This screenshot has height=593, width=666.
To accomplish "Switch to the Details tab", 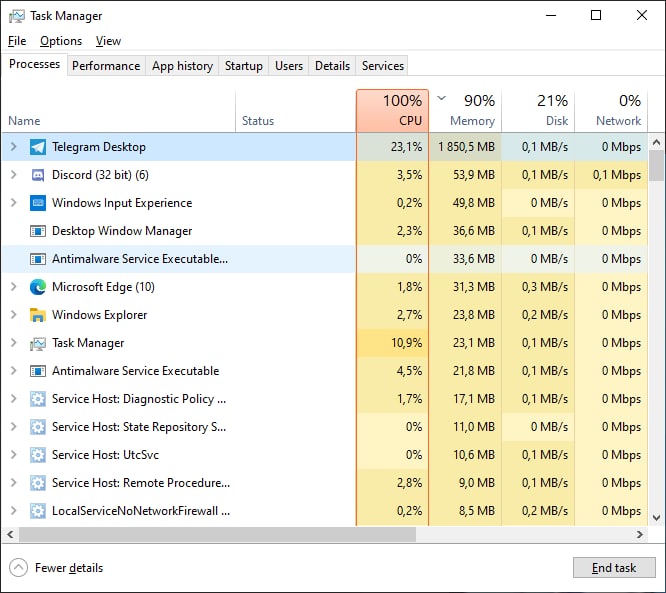I will (333, 66).
